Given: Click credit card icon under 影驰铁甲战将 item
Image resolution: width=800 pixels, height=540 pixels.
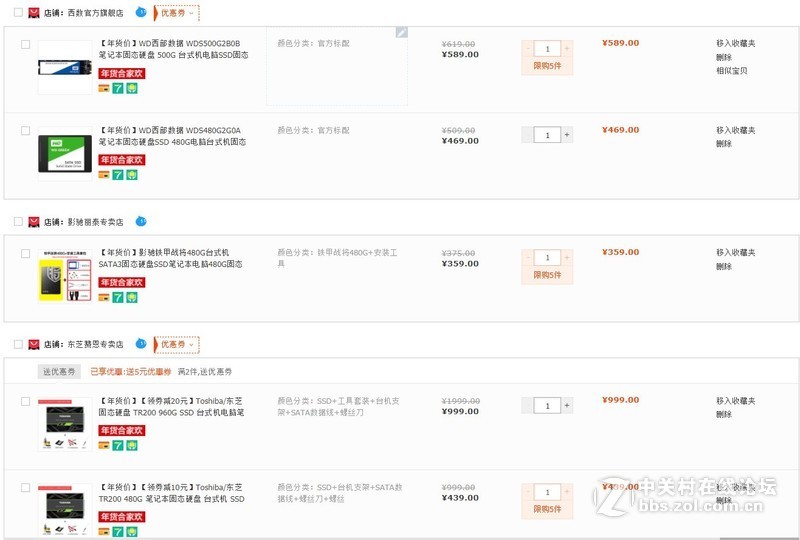Looking at the screenshot, I should 104,298.
